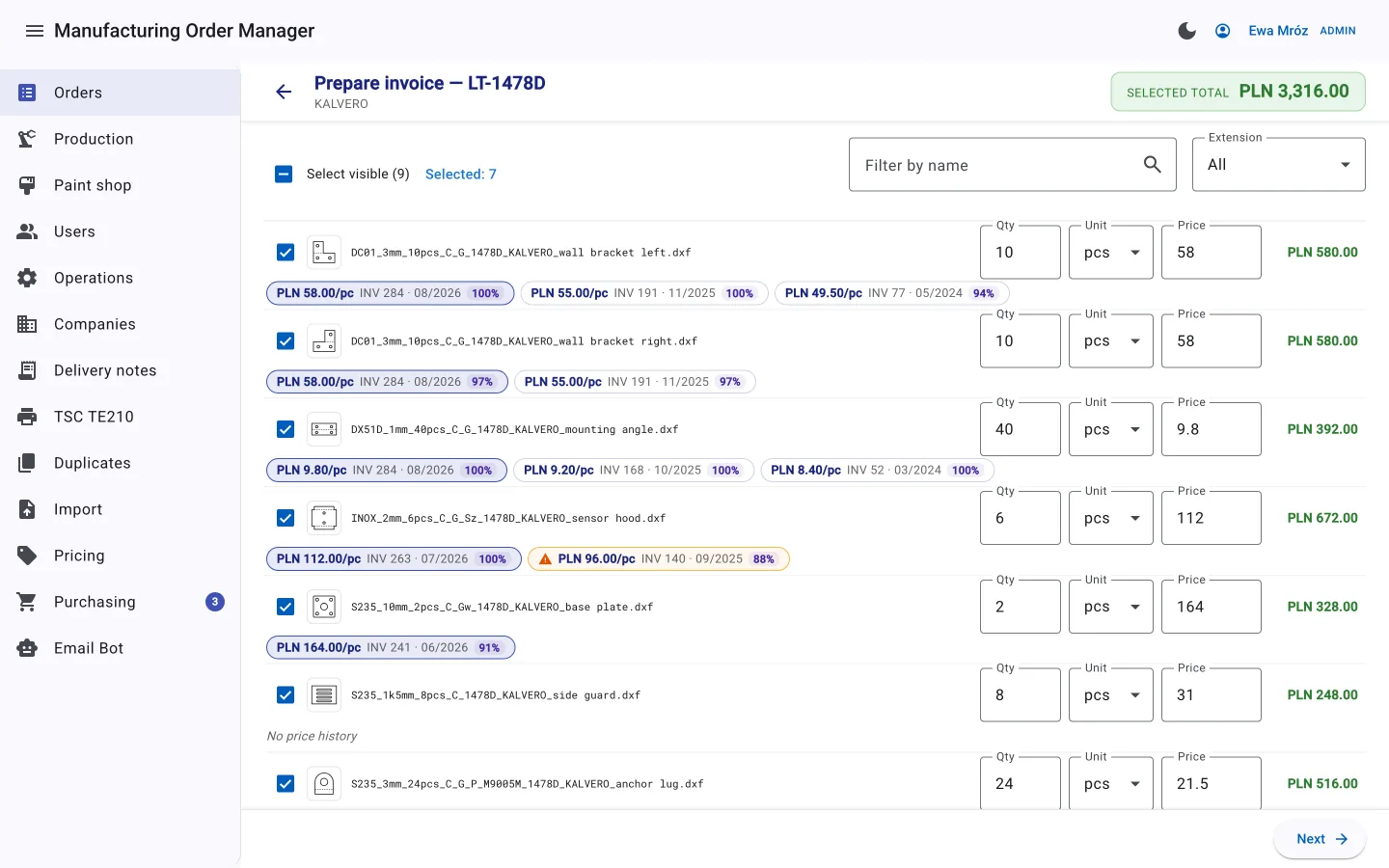
Task: Click the Duplicates icon
Action: point(27,463)
